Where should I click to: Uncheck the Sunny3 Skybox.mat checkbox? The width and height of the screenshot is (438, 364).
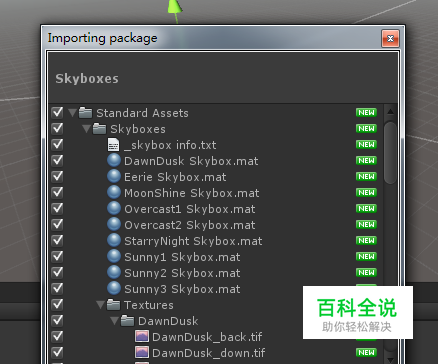(57, 288)
